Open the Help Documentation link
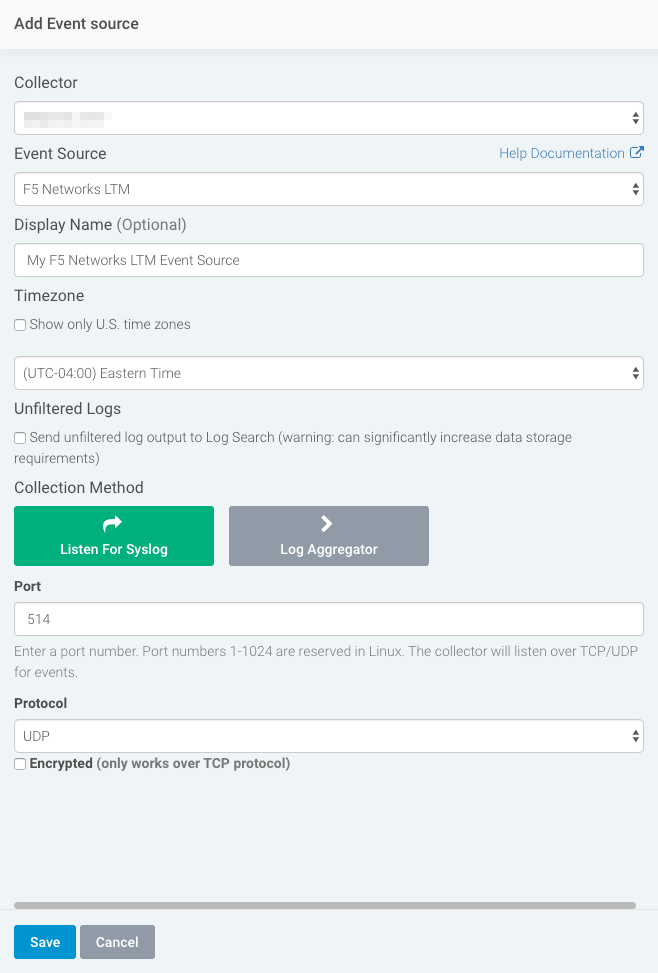Screen dimensions: 658x973 point(561,153)
